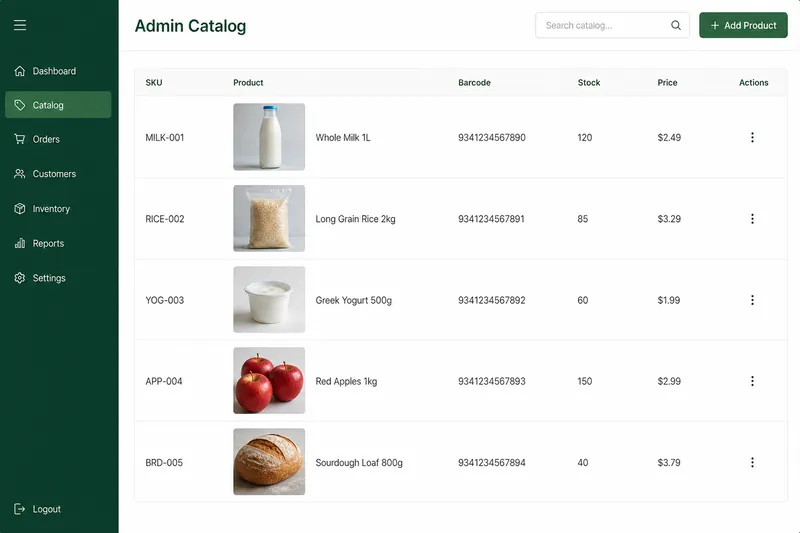This screenshot has height=533, width=800.
Task: Open the Customers section
Action: [58, 174]
